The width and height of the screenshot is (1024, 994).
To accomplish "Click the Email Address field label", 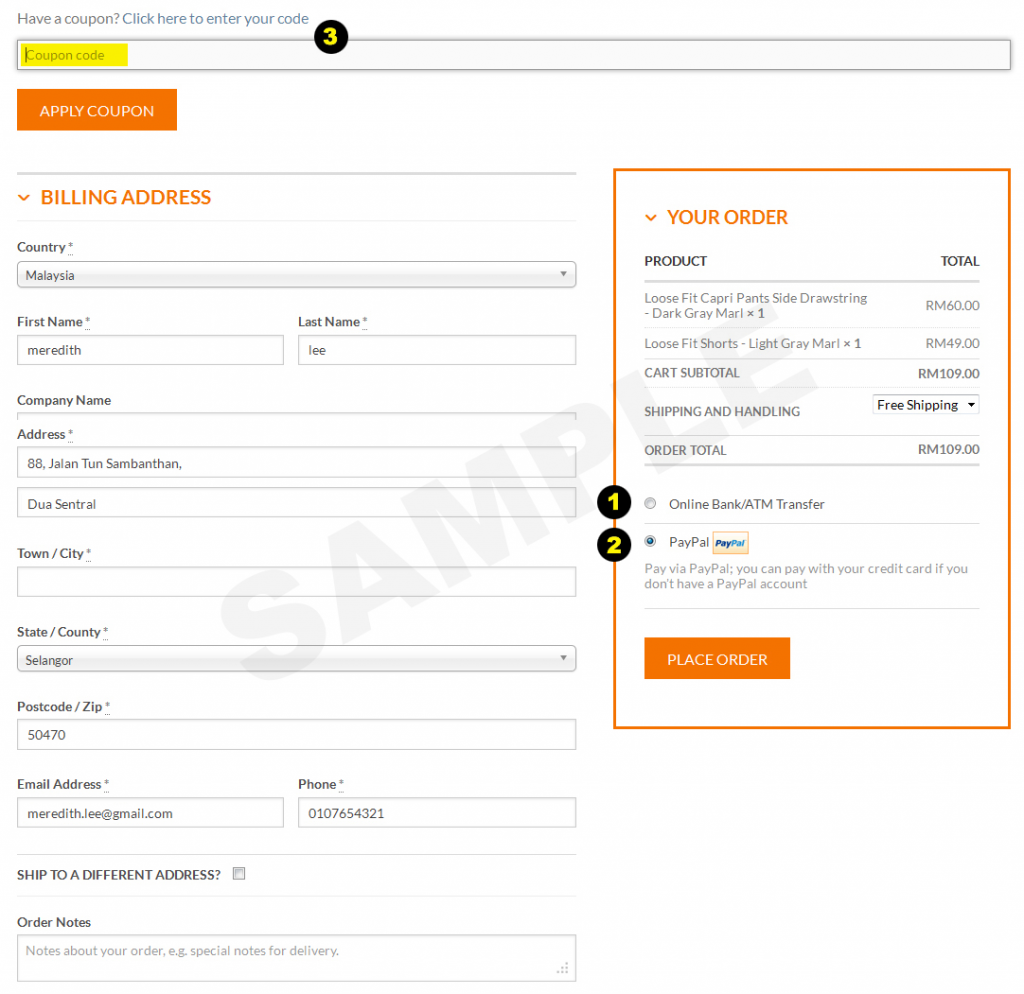I will 59,784.
